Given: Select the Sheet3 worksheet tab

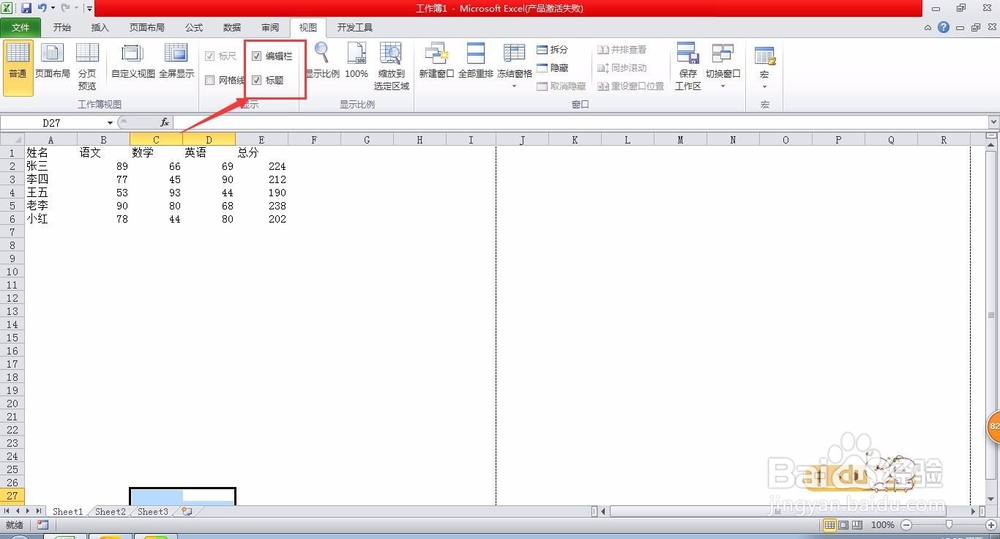Looking at the screenshot, I should pos(153,512).
